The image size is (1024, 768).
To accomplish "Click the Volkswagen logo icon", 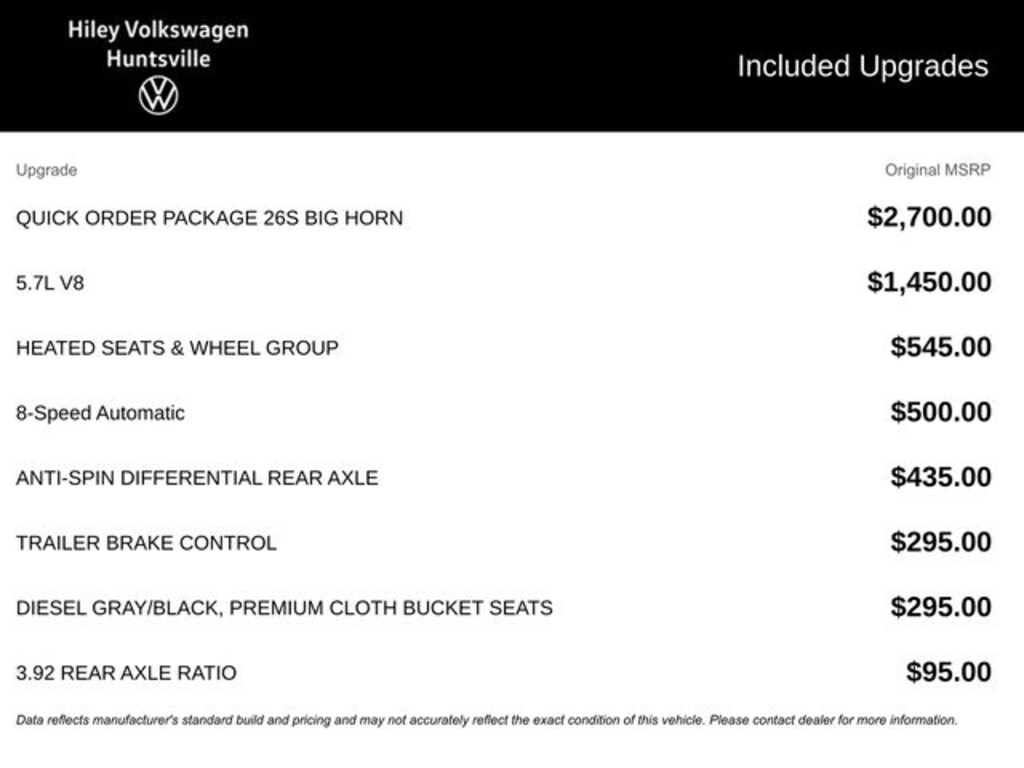I will coord(158,96).
